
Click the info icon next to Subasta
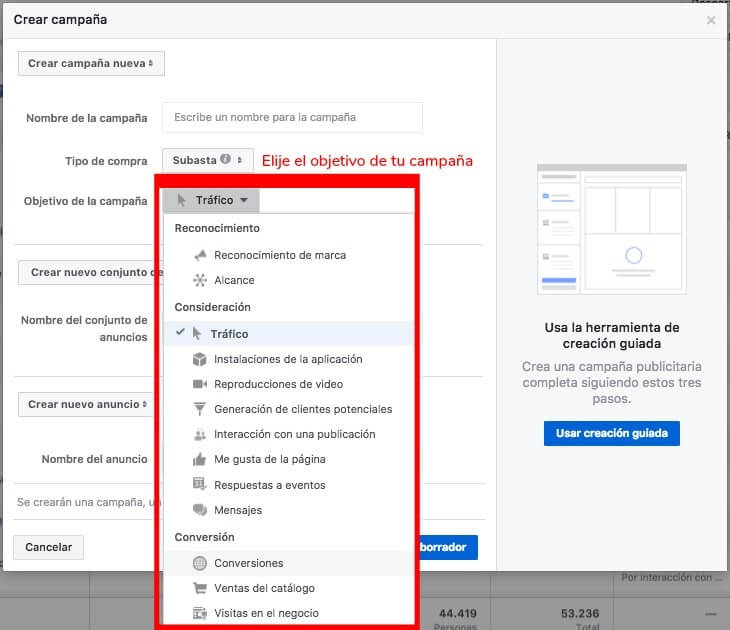225,159
